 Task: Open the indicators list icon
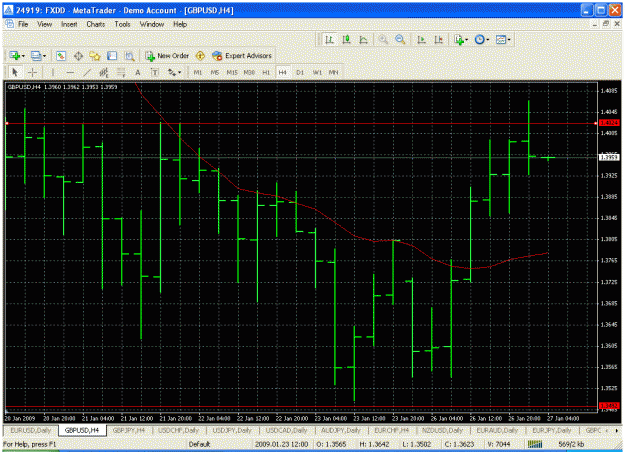click(x=459, y=39)
